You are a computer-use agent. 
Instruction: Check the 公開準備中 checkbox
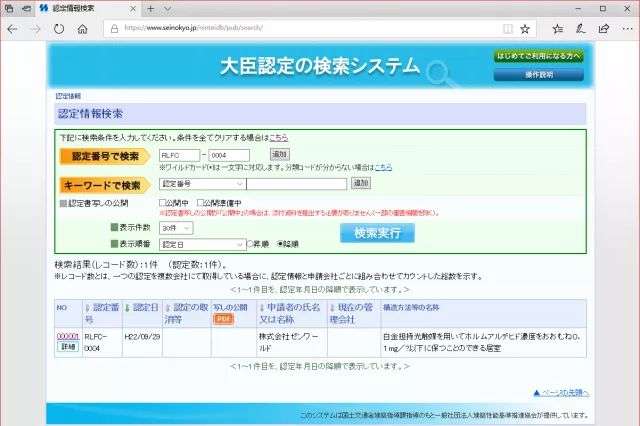click(200, 202)
